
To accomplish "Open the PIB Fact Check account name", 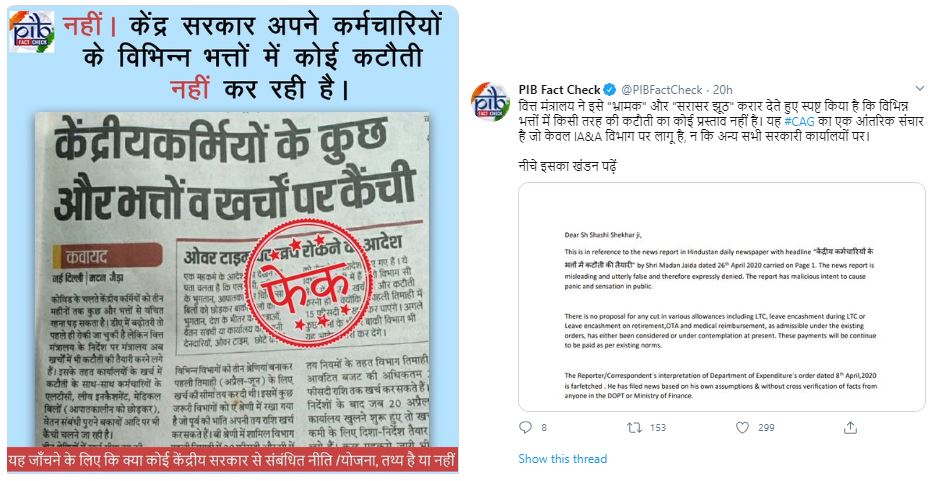I will pos(559,90).
